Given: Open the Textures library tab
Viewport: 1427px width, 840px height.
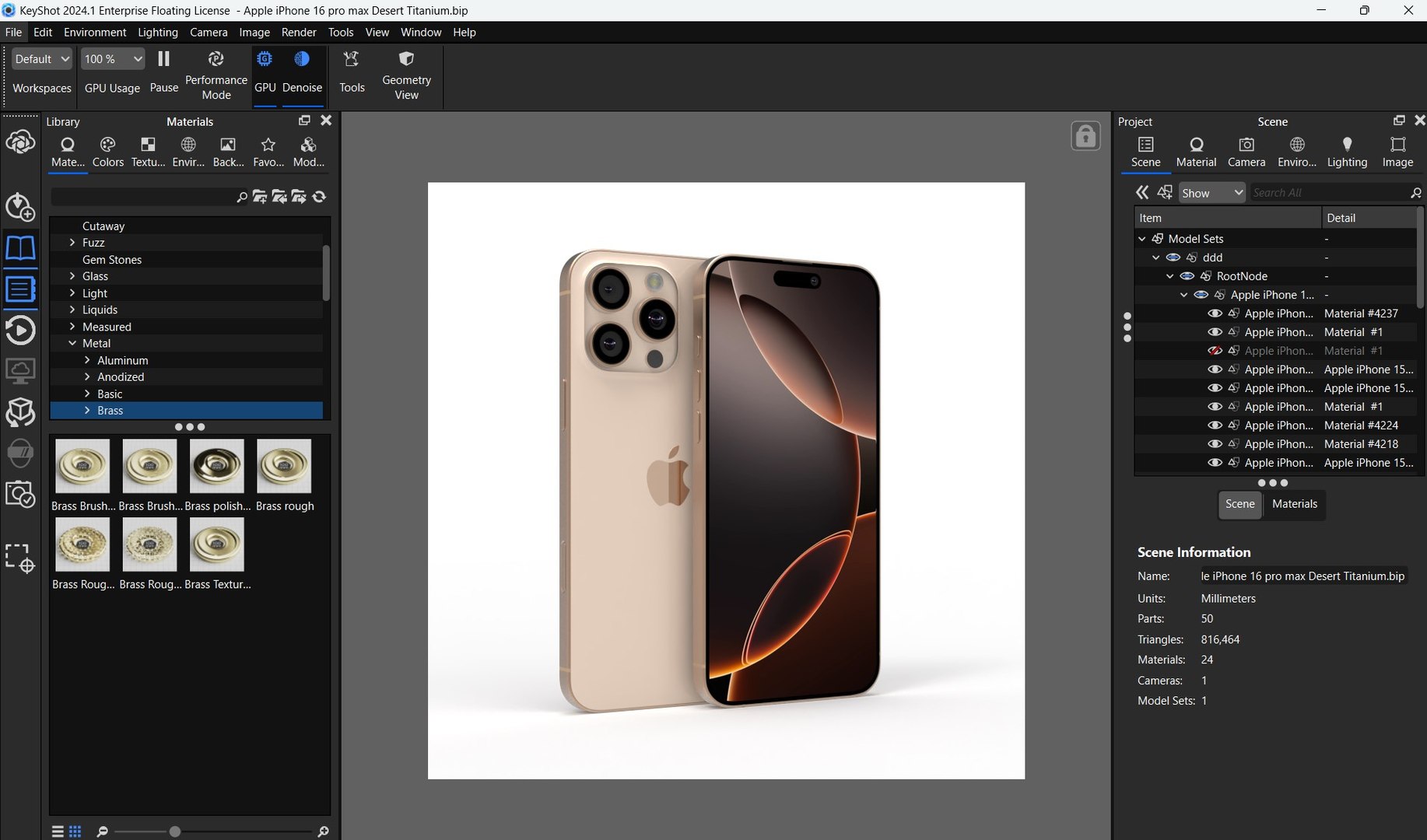Looking at the screenshot, I should pos(148,152).
